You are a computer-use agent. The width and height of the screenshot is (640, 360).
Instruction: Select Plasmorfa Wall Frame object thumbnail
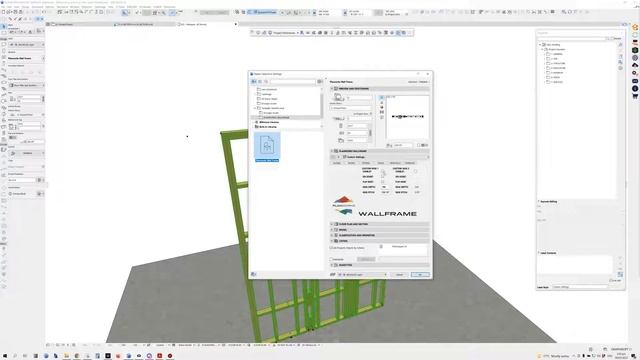click(267, 147)
